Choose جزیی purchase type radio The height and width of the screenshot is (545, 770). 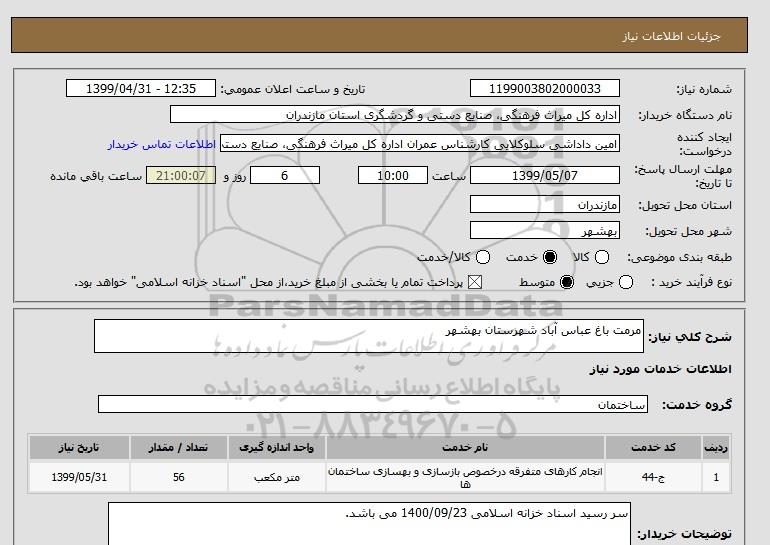coord(626,282)
